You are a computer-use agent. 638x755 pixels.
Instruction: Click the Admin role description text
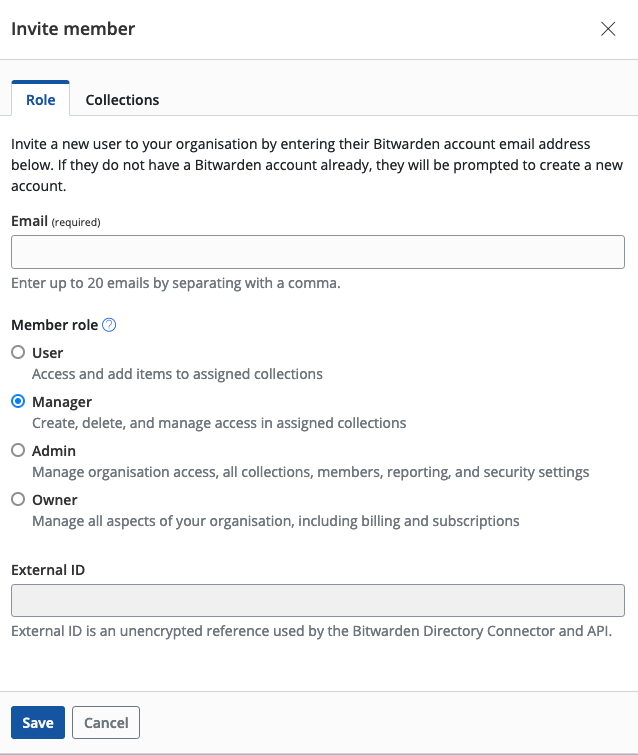click(x=310, y=472)
